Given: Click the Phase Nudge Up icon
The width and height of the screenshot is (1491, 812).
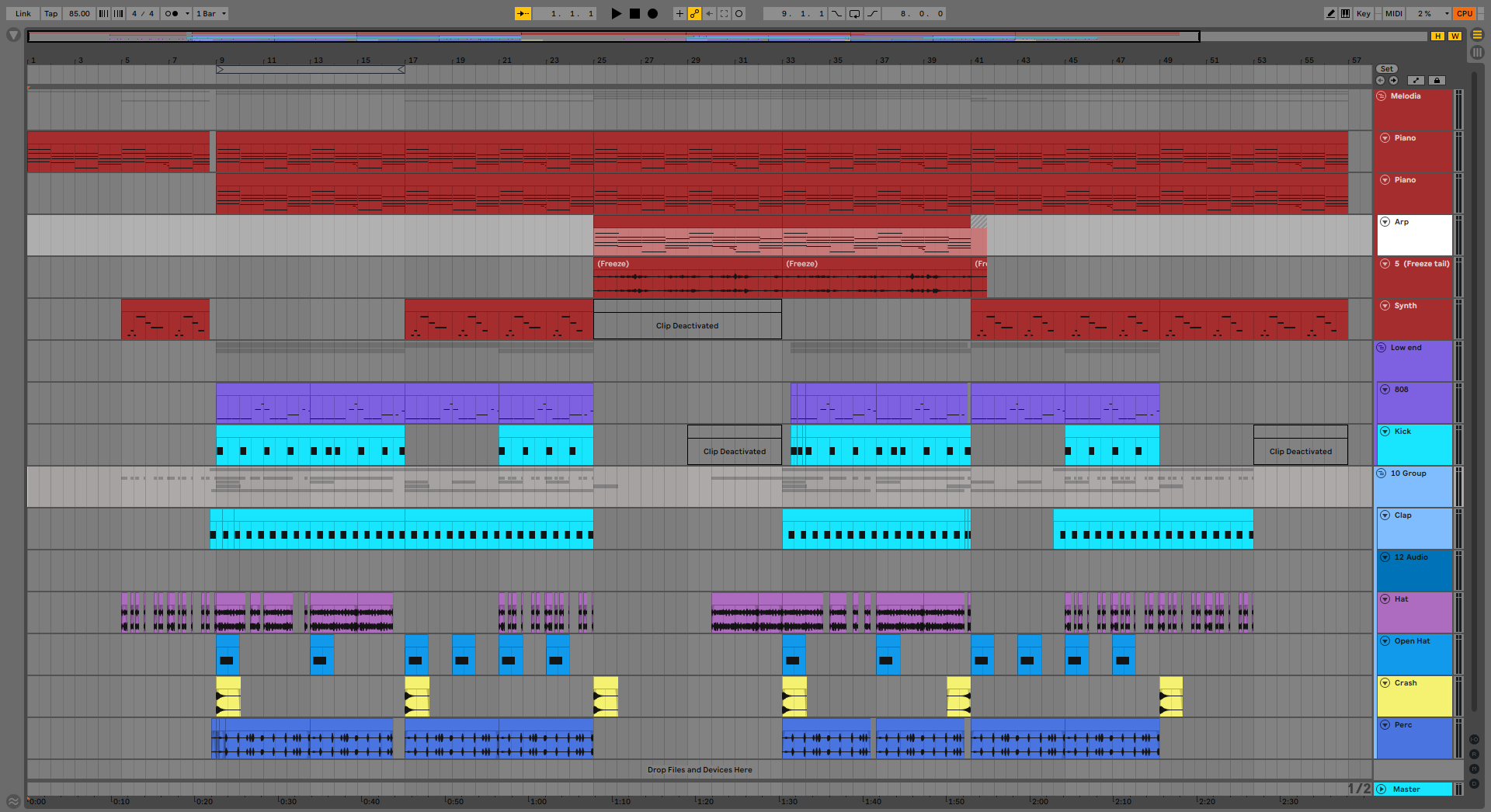Looking at the screenshot, I should [118, 13].
